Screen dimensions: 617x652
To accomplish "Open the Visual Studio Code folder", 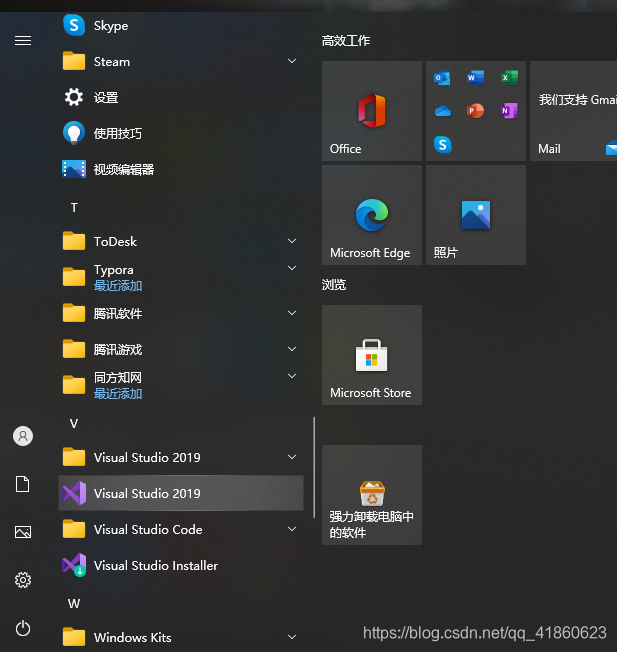I will point(181,529).
